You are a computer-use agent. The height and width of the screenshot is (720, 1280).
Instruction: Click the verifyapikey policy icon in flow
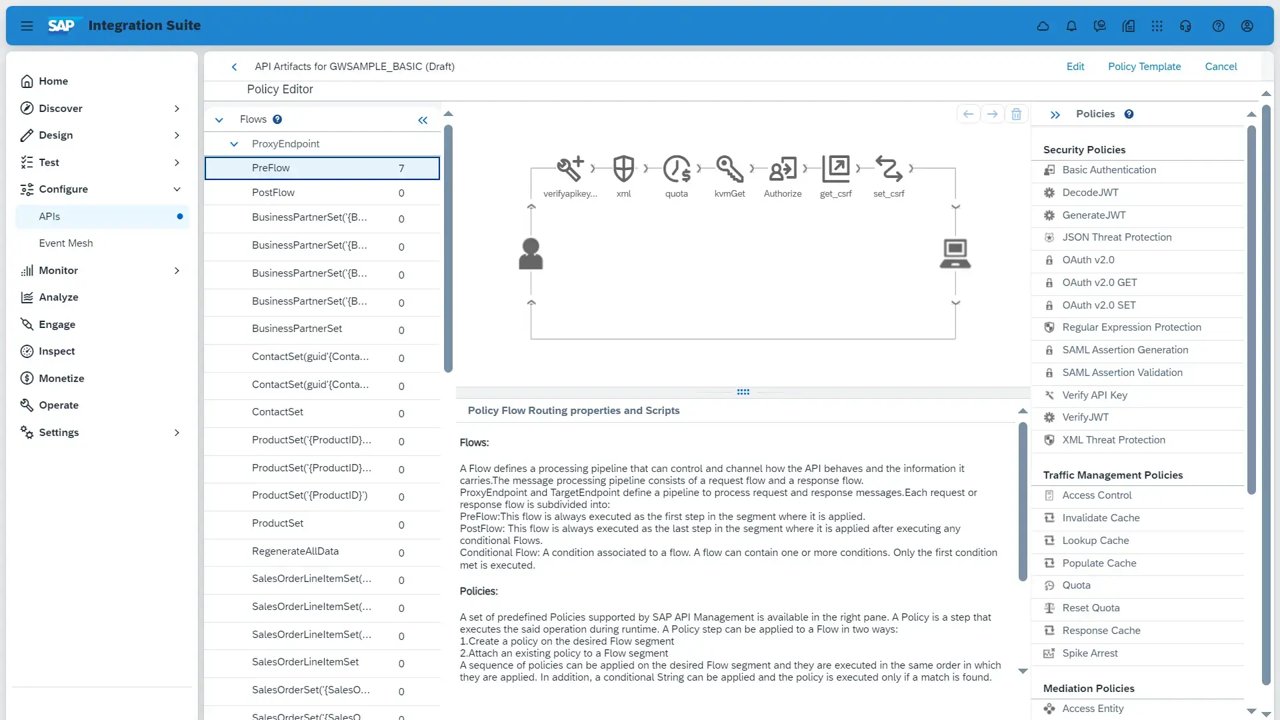point(570,168)
